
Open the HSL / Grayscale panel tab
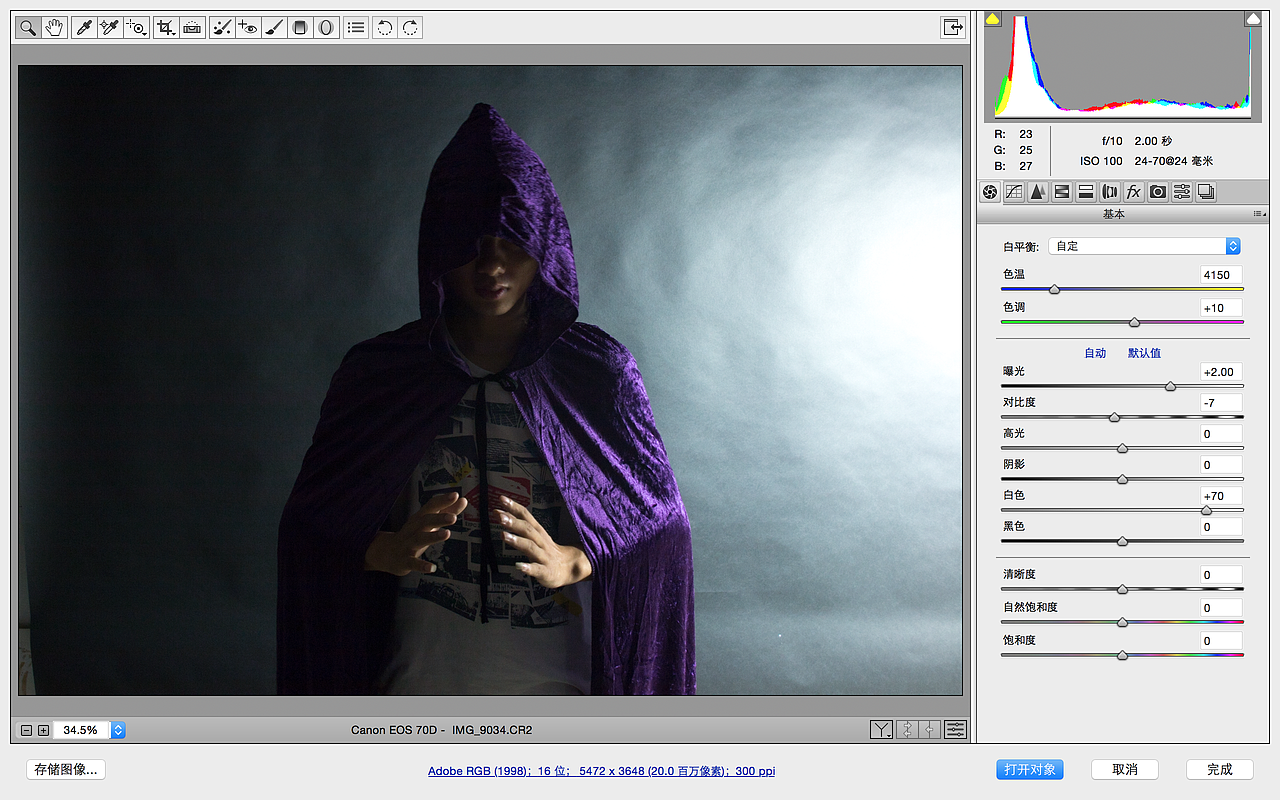point(1062,191)
